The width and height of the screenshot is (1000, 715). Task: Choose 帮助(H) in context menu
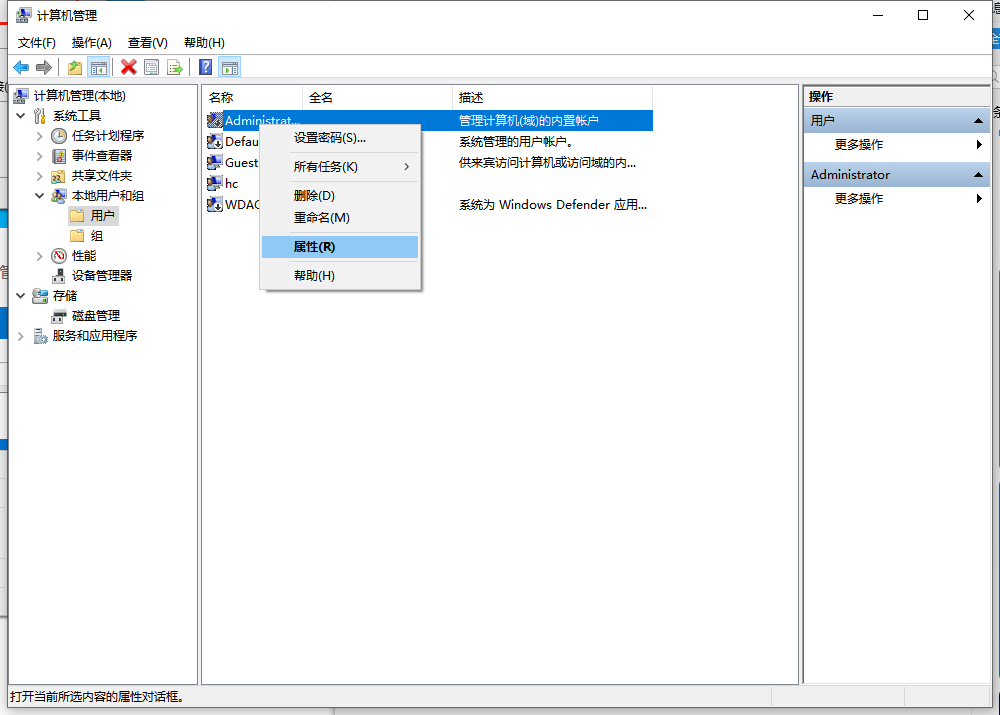[x=340, y=276]
